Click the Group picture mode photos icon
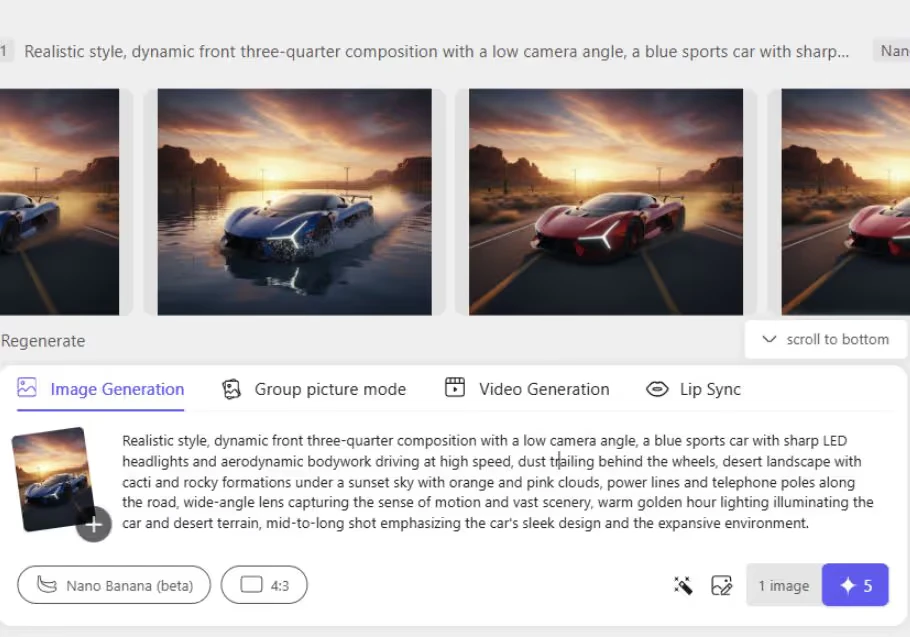This screenshot has width=910, height=637. 232,388
